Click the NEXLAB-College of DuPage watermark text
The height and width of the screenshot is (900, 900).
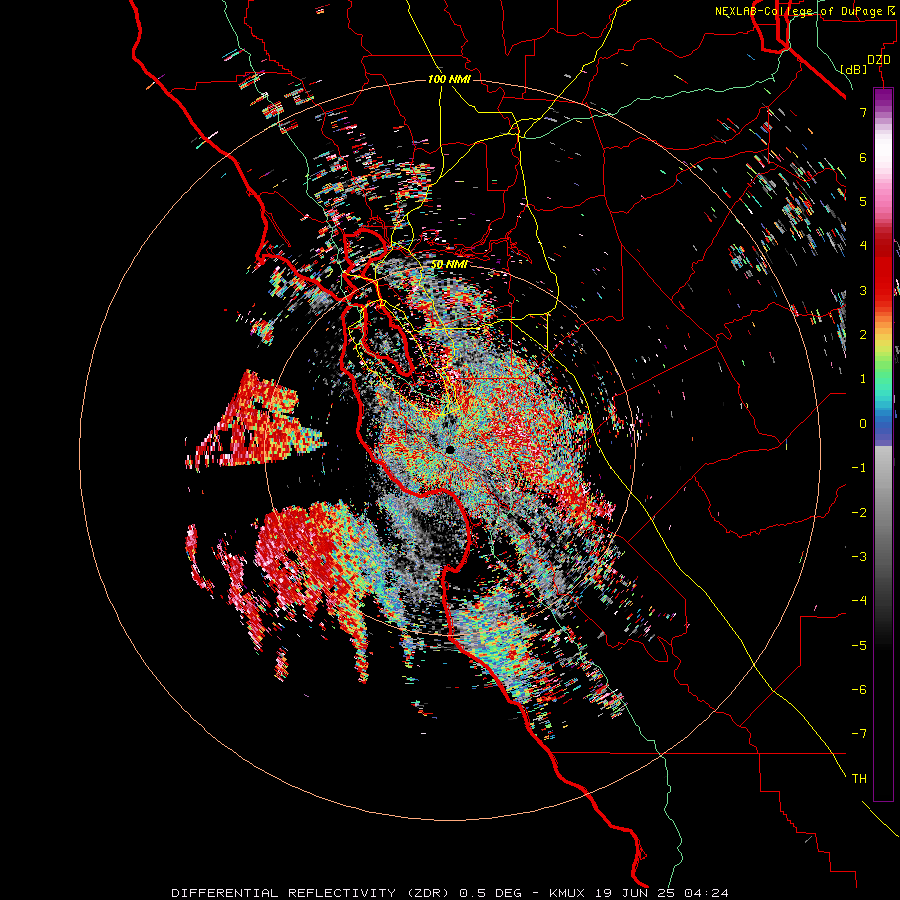tap(804, 11)
